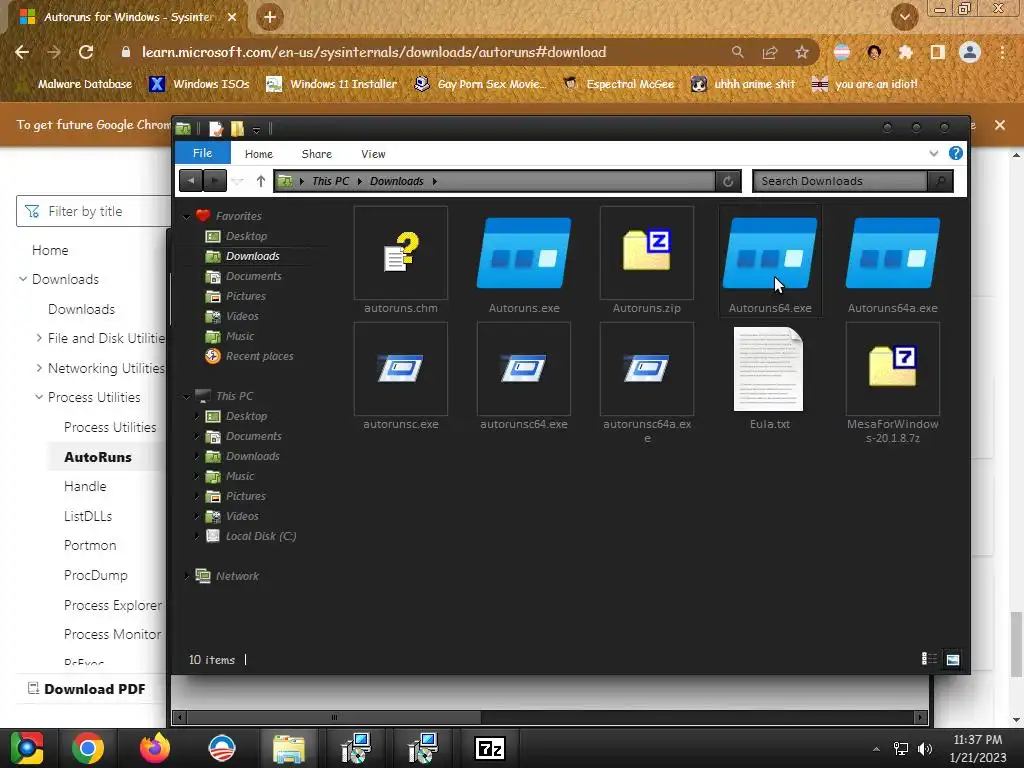Select the autorunsc64a.exe file

click(647, 383)
